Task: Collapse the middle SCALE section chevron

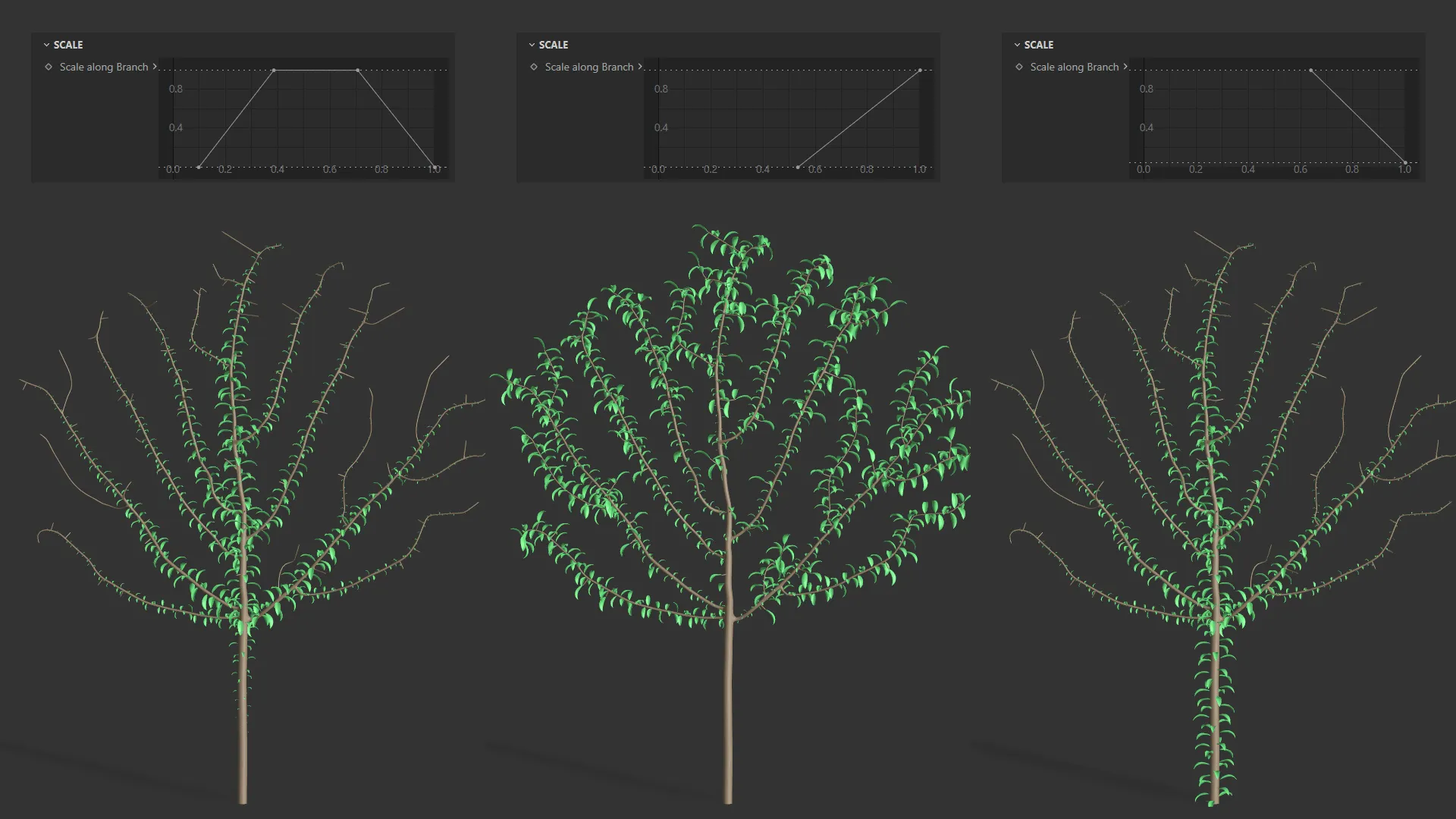Action: (x=532, y=45)
